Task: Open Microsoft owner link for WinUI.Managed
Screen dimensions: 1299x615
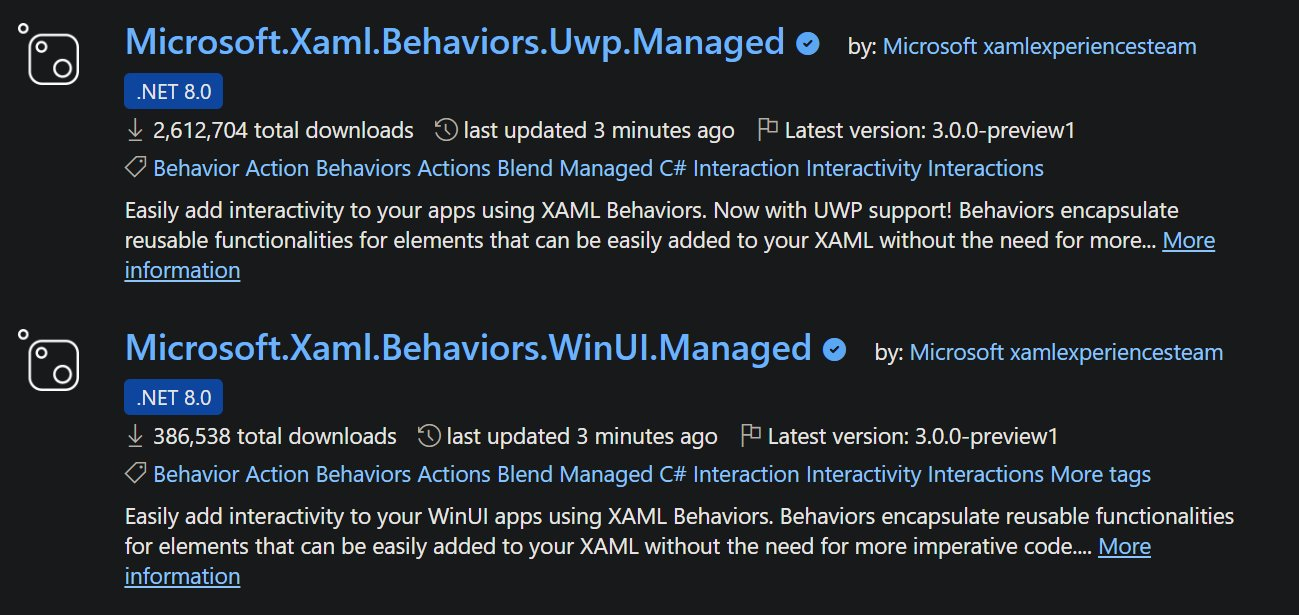Action: coord(957,352)
